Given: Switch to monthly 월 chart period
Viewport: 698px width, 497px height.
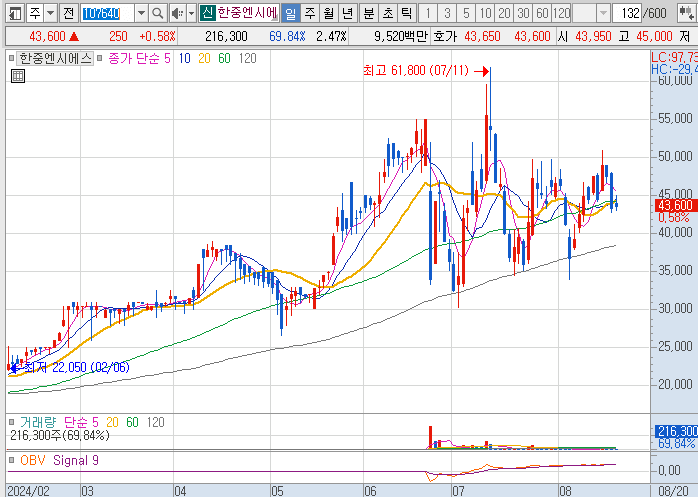Looking at the screenshot, I should coord(329,13).
